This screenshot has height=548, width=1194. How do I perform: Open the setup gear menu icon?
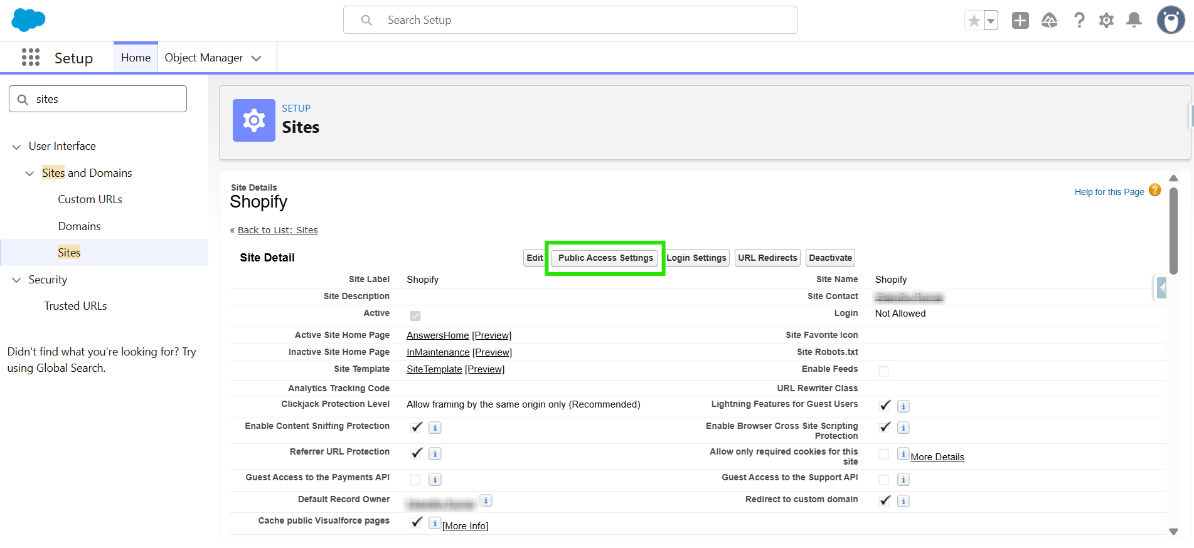(1106, 21)
